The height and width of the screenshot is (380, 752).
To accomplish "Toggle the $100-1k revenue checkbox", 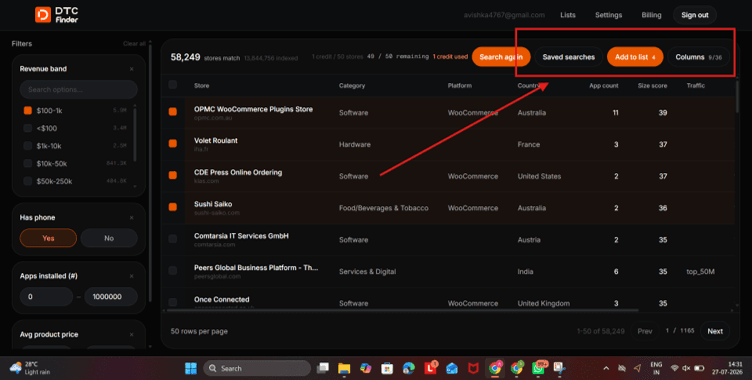I will 28,111.
